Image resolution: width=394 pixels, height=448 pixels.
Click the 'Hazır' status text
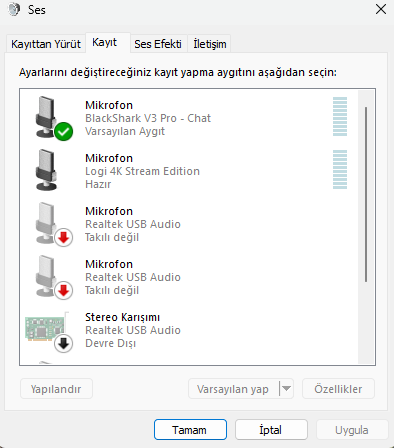click(98, 184)
